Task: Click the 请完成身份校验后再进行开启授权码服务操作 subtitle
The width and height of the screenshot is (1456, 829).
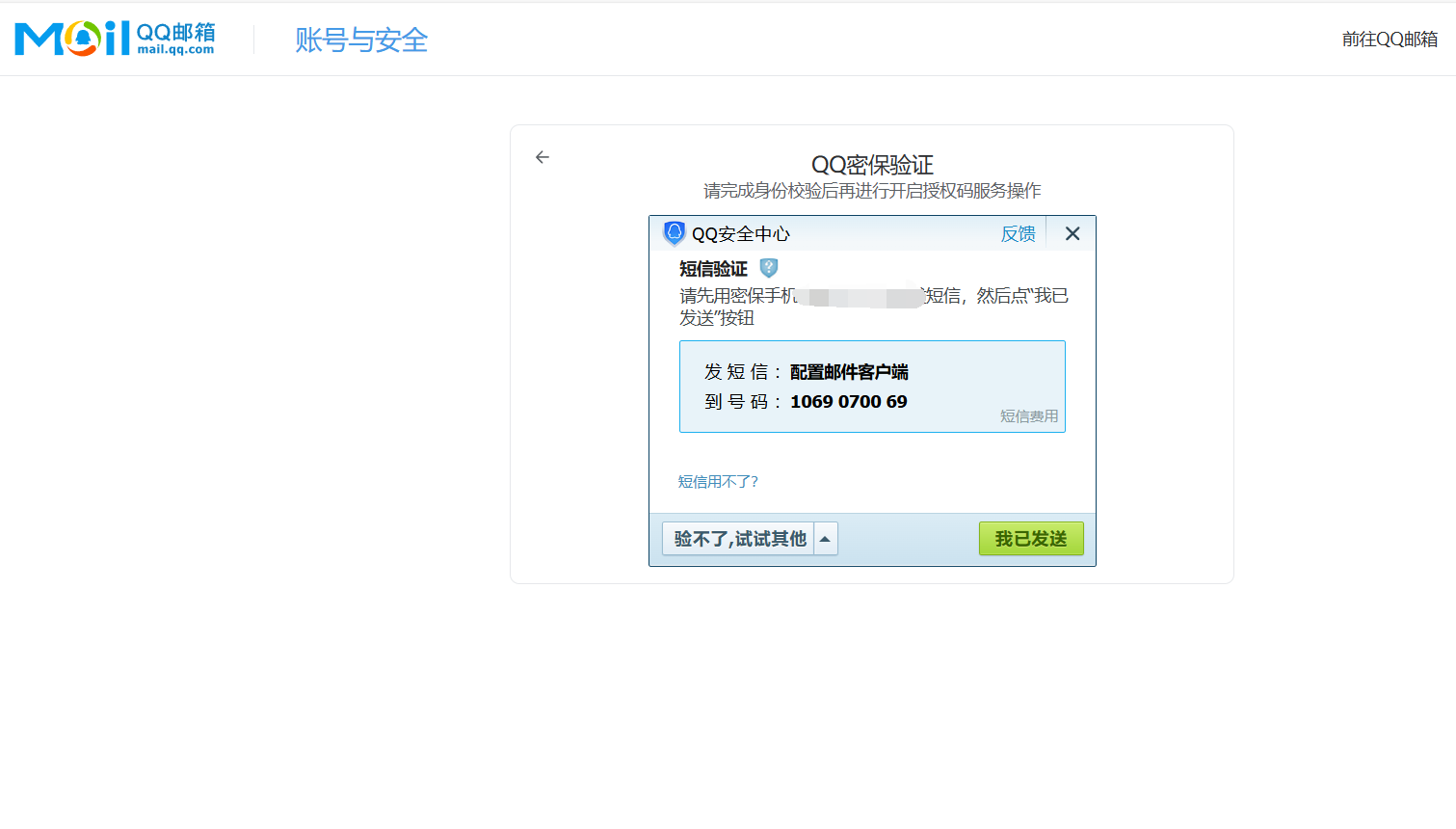Action: pyautogui.click(x=872, y=191)
